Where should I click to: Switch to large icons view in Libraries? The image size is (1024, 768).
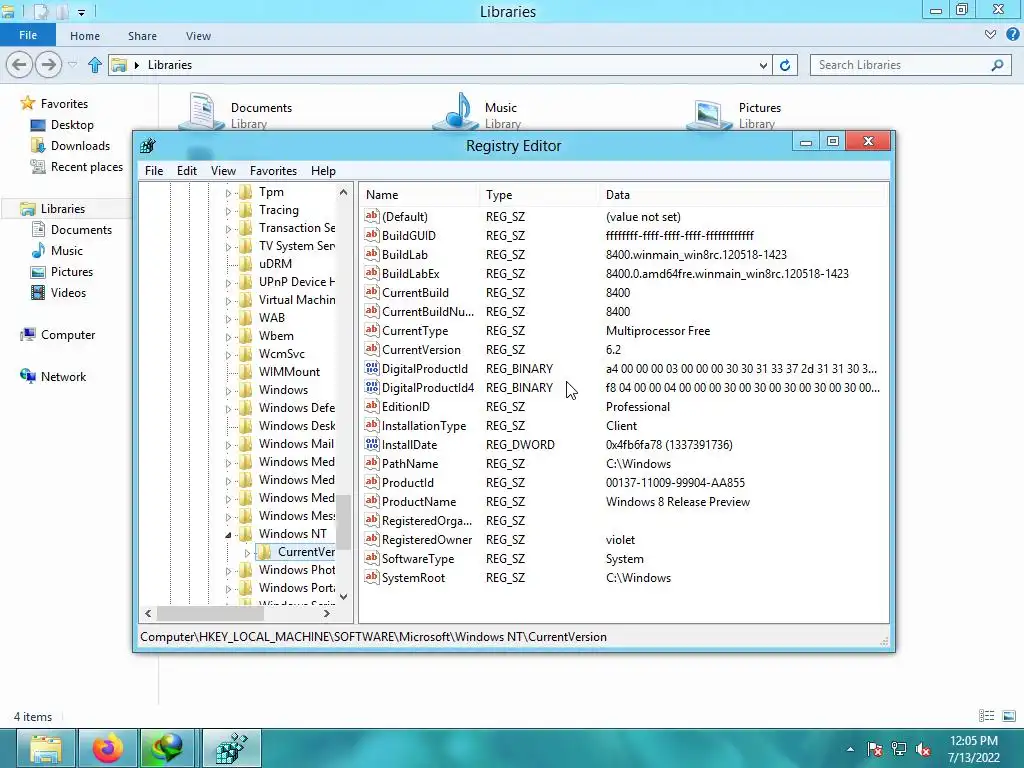[1009, 716]
